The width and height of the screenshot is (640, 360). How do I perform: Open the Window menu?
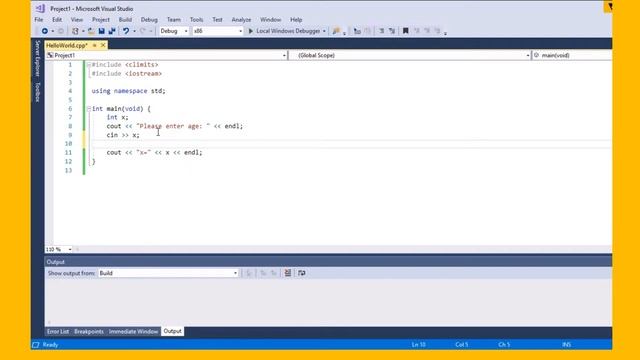[x=271, y=20]
